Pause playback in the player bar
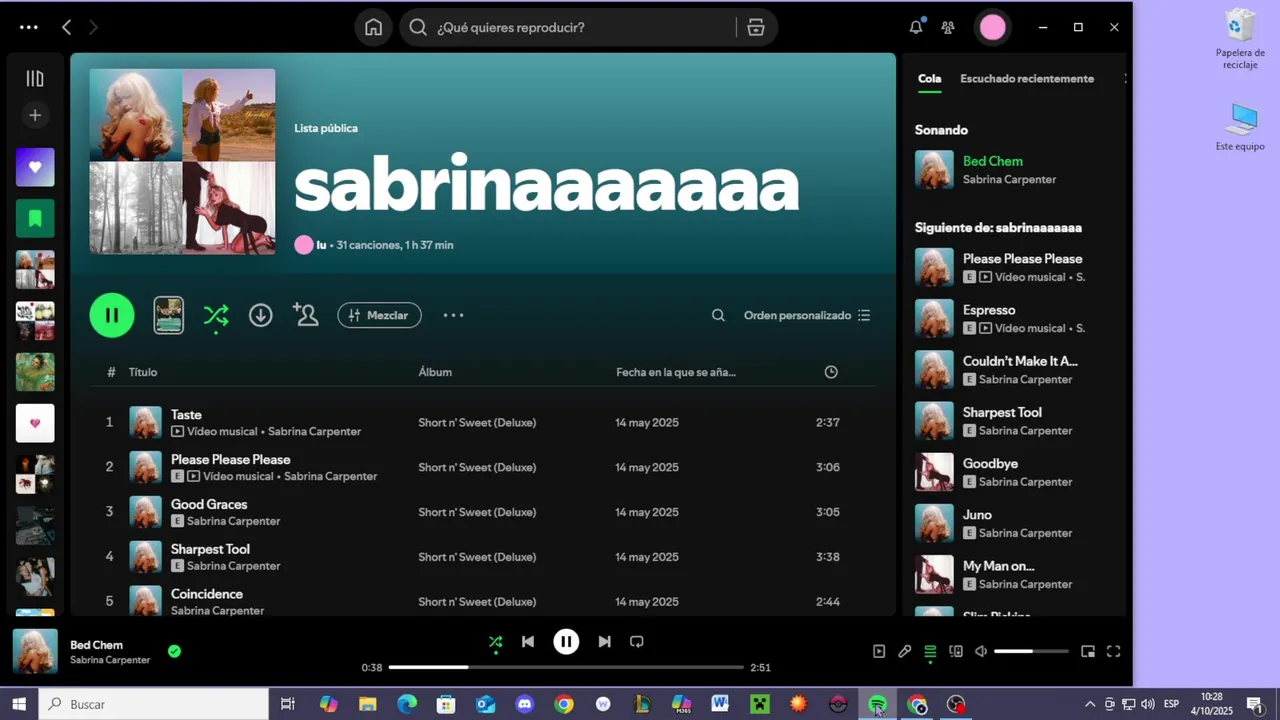The height and width of the screenshot is (720, 1280). coord(566,642)
